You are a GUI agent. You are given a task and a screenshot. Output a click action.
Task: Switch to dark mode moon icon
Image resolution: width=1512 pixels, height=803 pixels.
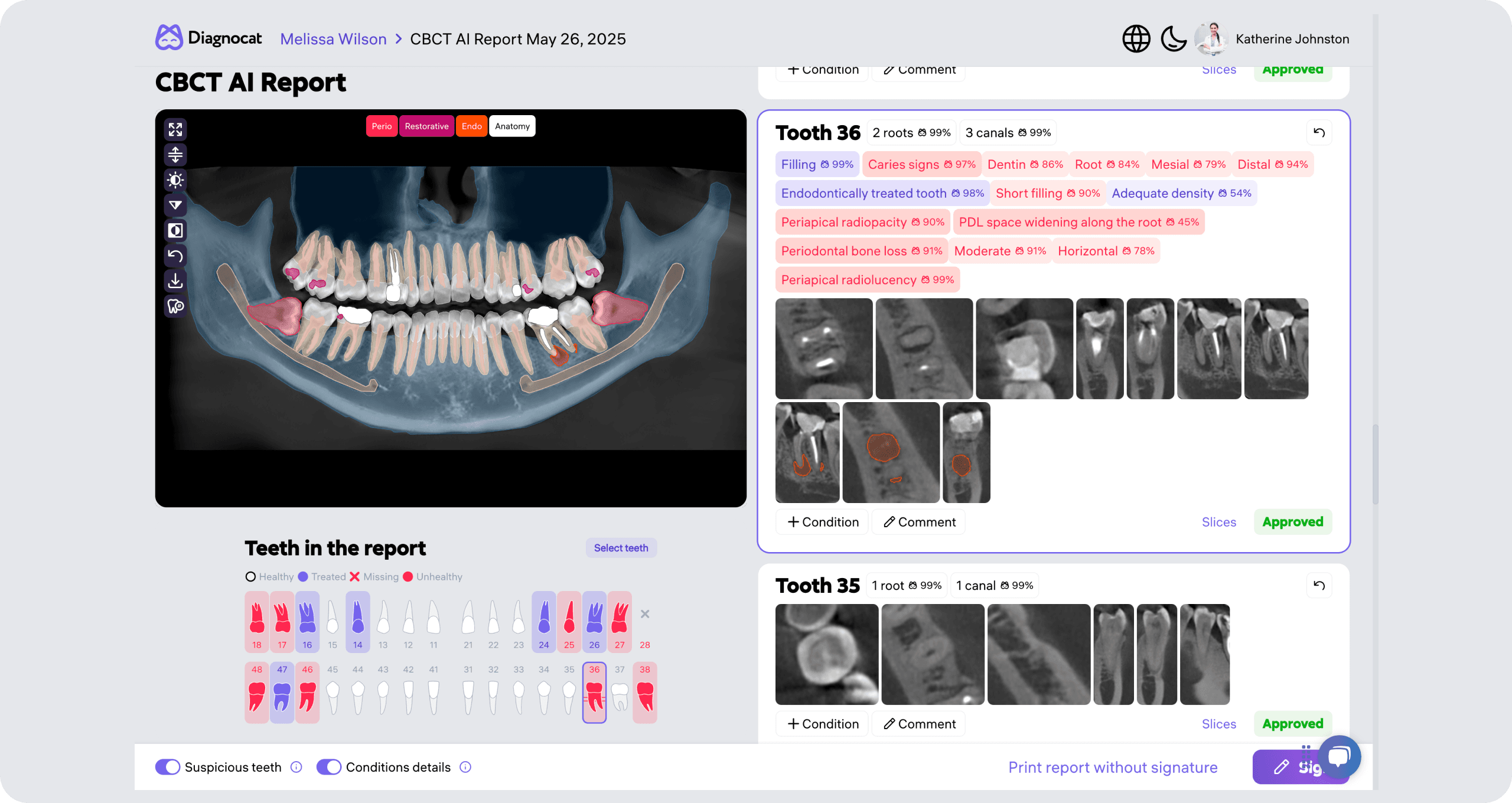1173,39
